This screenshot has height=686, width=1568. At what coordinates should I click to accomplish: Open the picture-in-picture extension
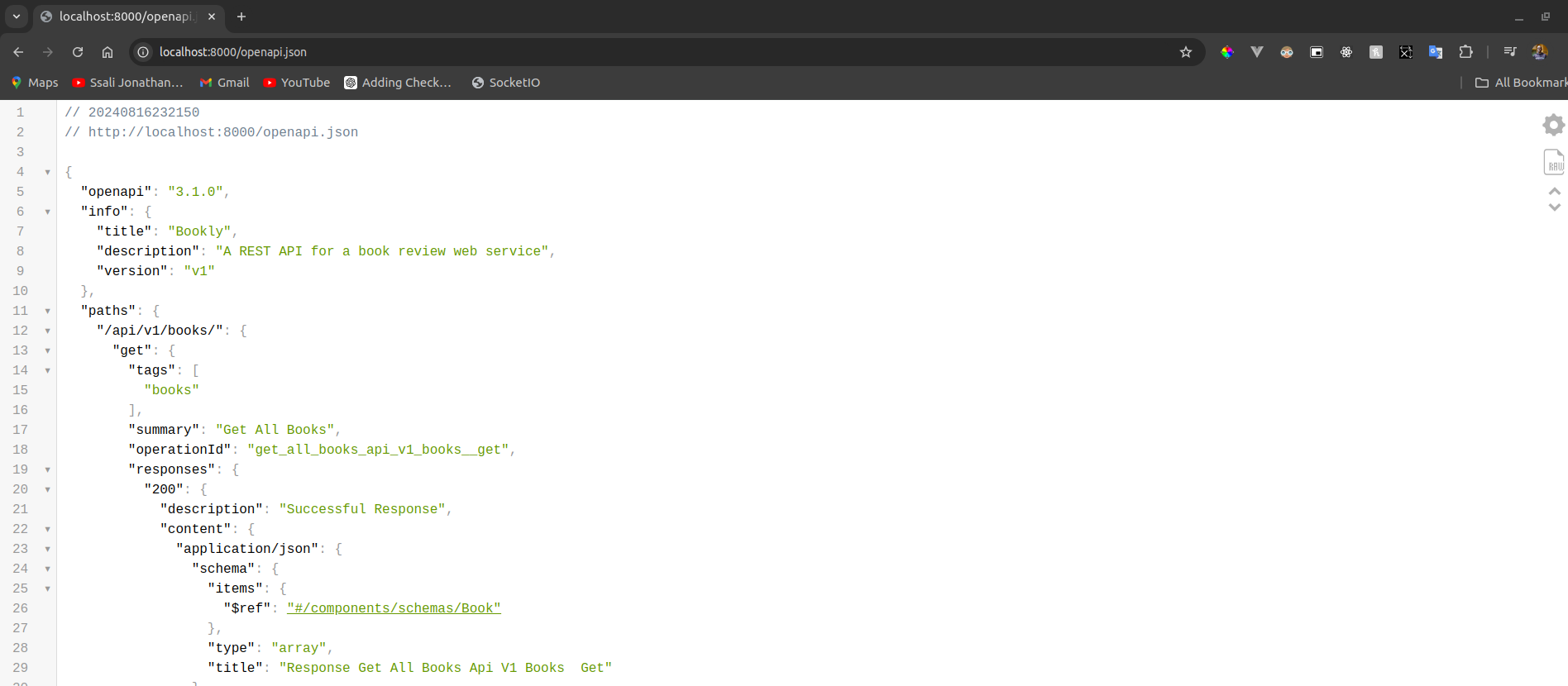(x=1317, y=52)
